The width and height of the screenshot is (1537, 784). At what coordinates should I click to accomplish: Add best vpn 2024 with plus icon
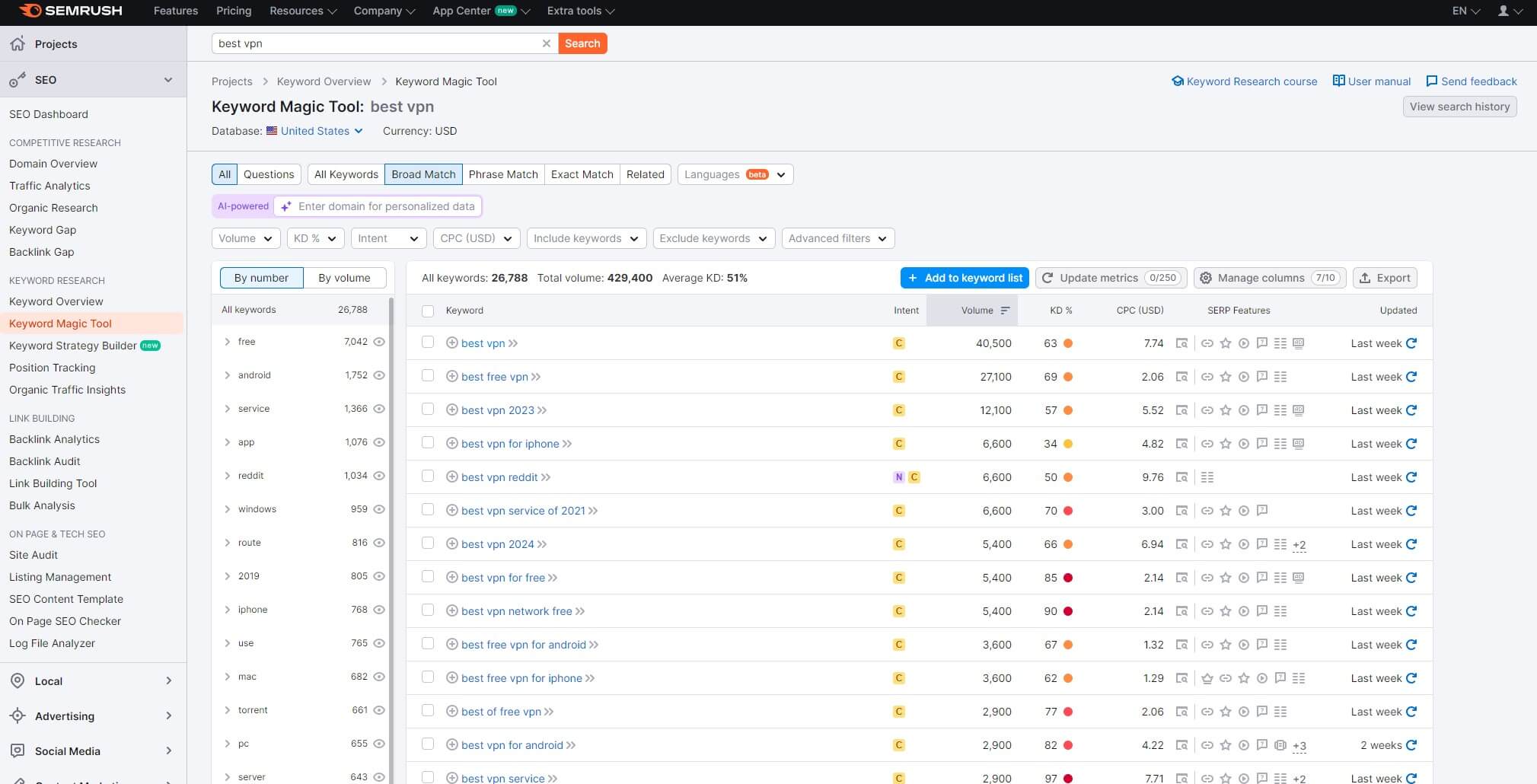coord(451,544)
